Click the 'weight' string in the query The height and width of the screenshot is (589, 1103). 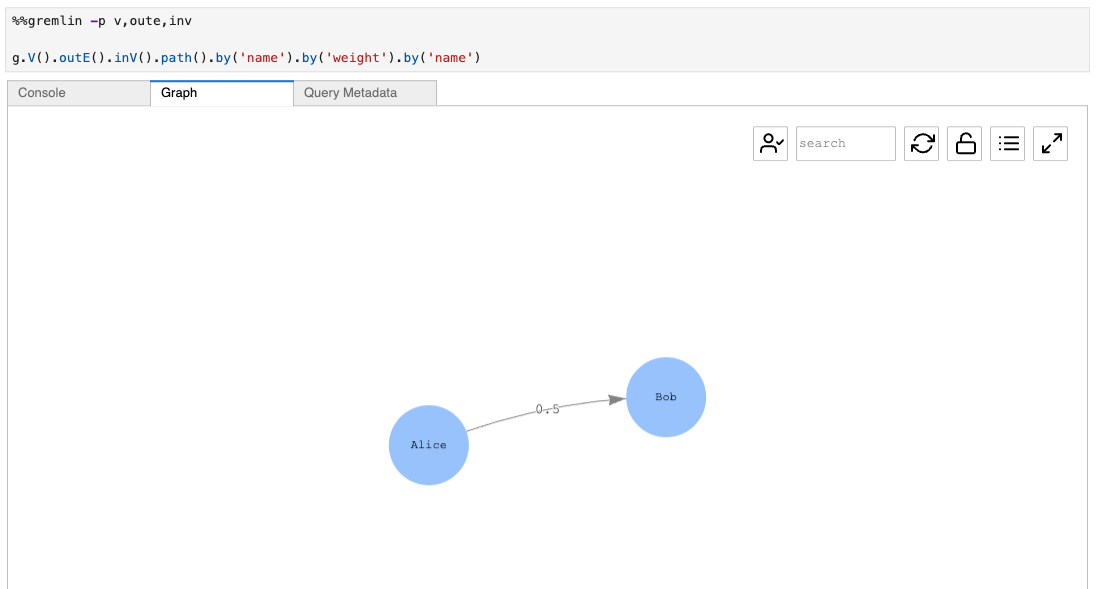point(355,57)
